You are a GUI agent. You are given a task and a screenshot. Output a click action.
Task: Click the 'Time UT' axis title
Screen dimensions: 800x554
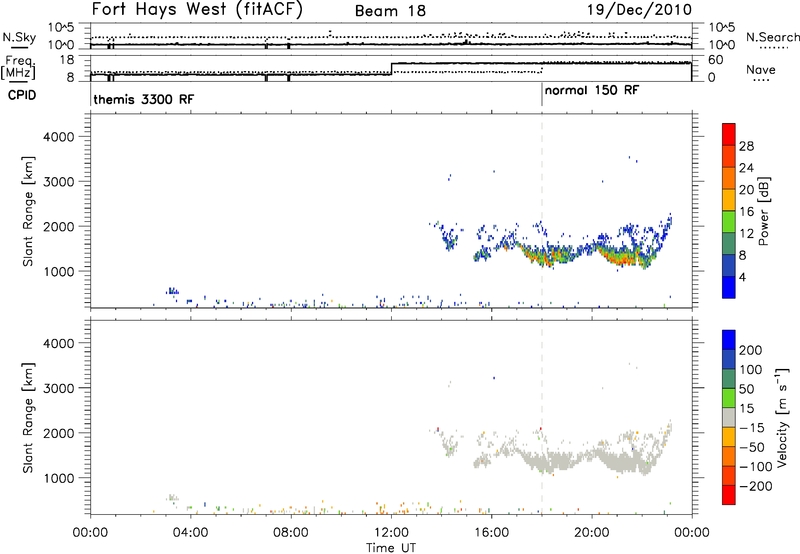coord(391,548)
